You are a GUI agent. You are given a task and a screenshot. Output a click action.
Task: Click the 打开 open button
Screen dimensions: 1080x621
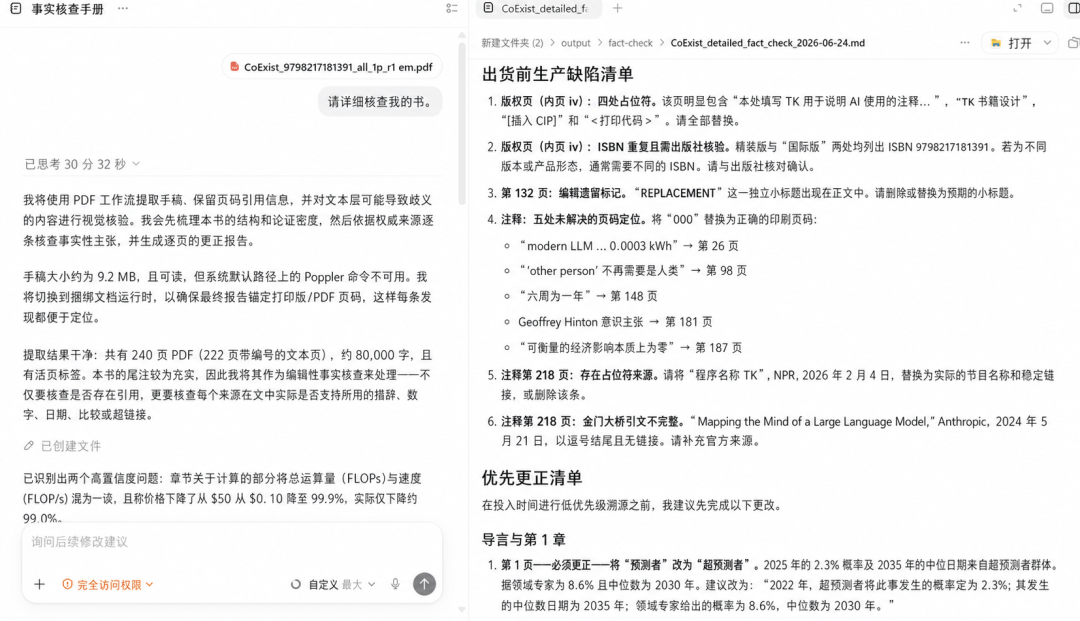(1012, 43)
